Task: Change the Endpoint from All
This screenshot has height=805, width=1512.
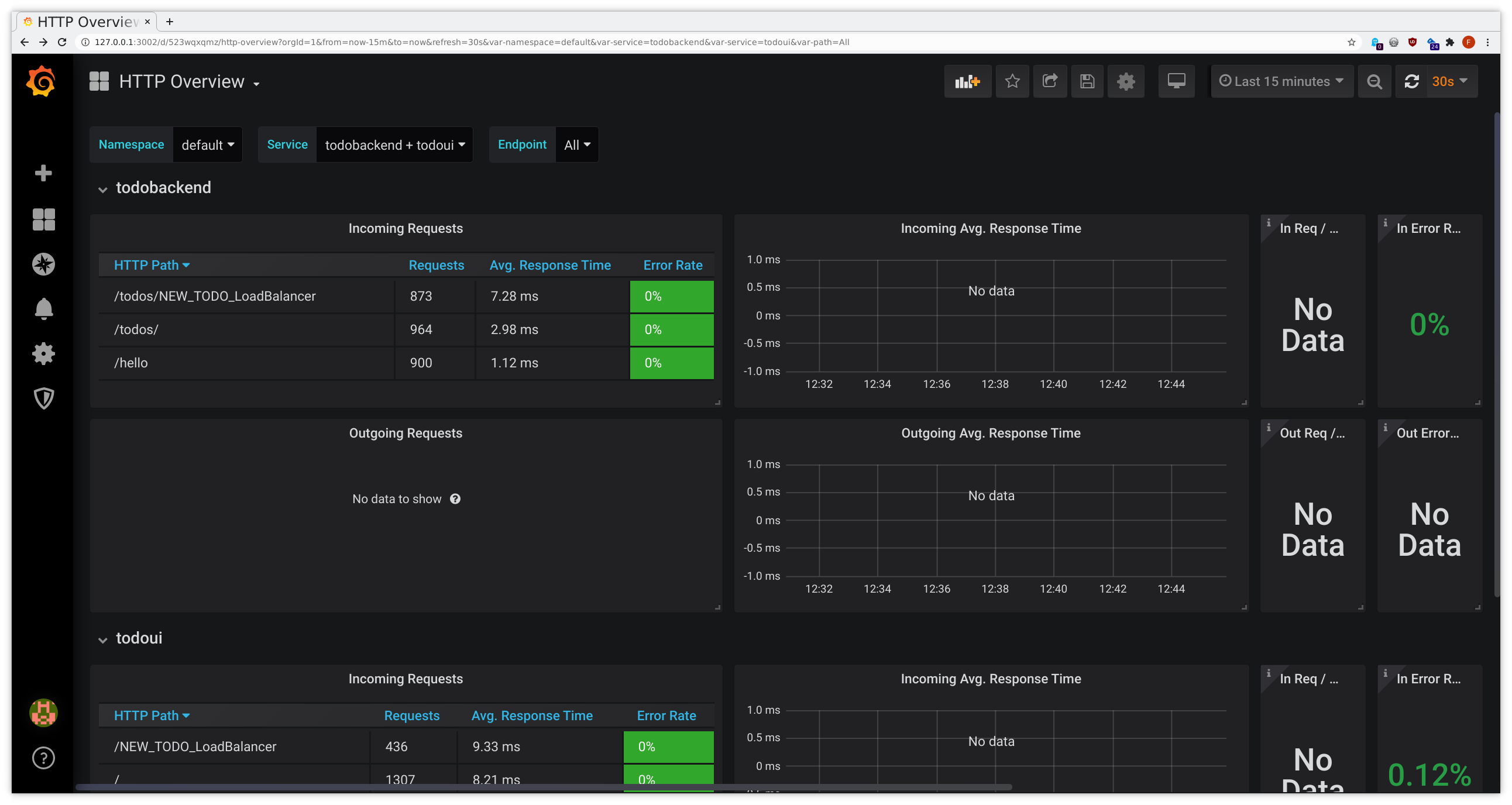Action: (576, 145)
